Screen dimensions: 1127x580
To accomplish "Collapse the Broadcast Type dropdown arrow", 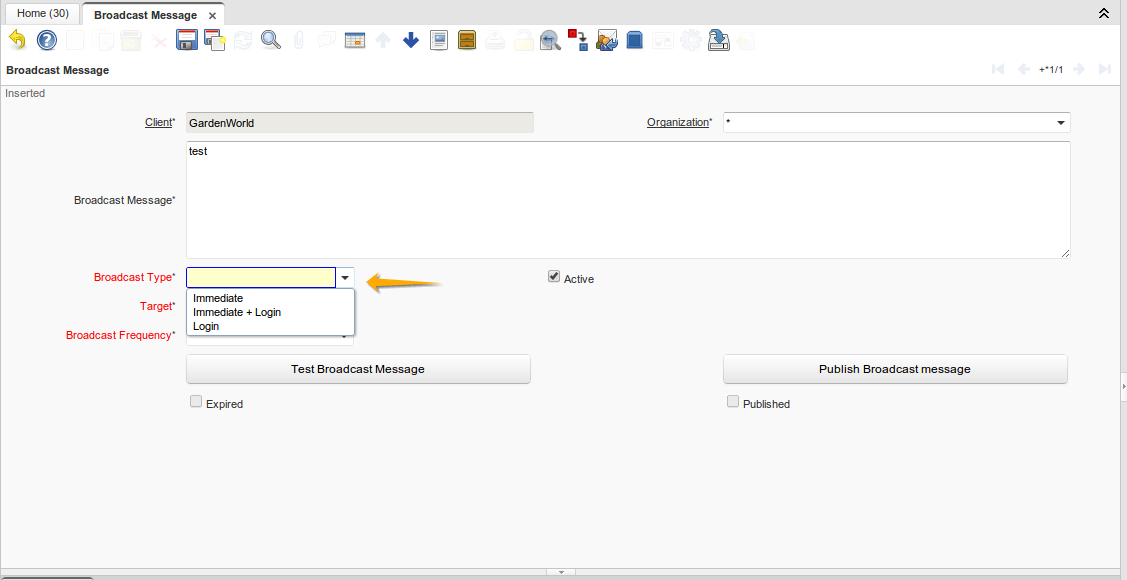I will (345, 278).
